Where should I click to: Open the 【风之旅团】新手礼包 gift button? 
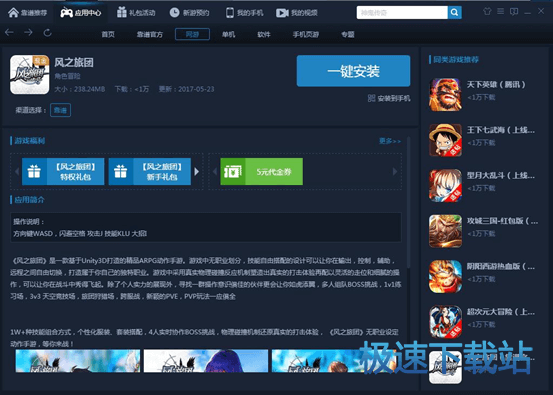tap(150, 171)
